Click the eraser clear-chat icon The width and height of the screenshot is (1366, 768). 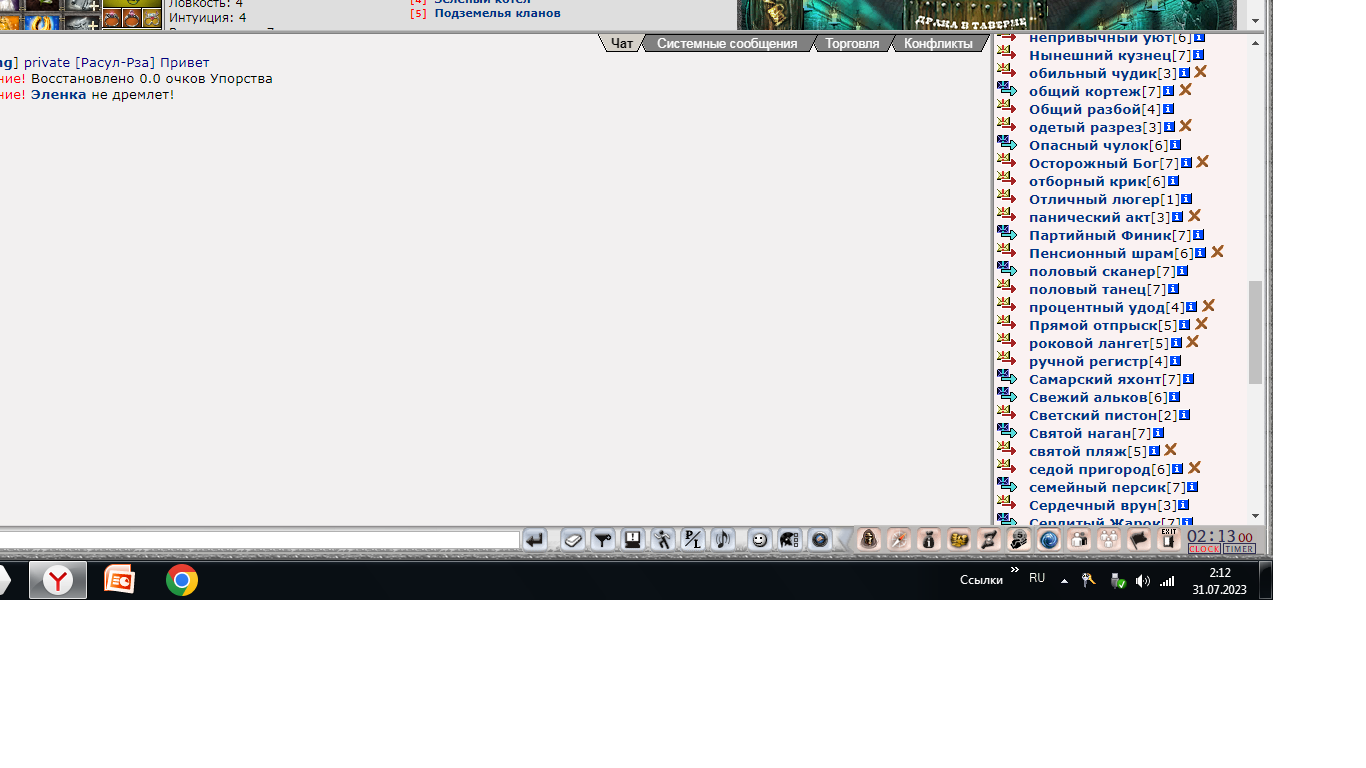tap(573, 540)
